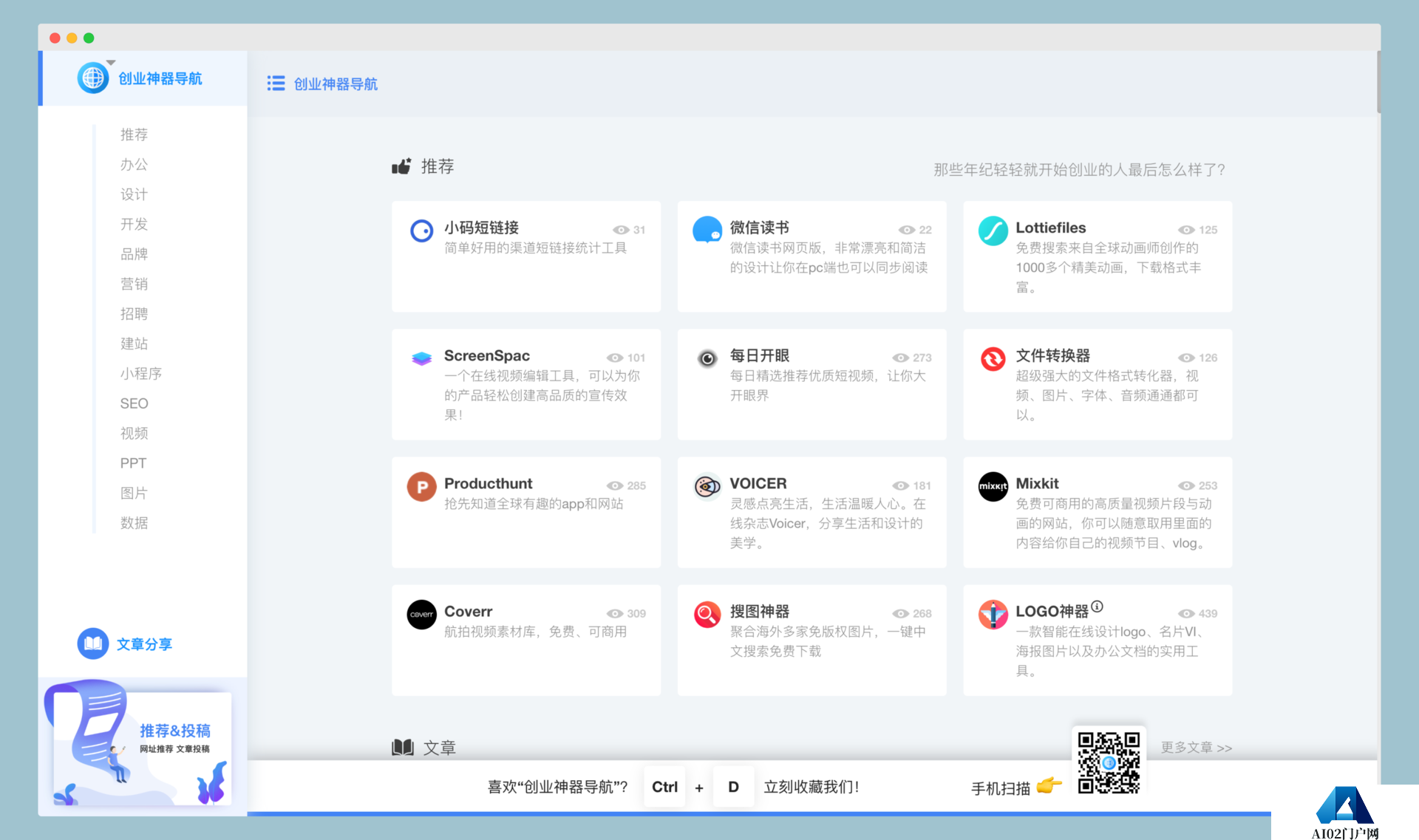
Task: Open the 文件转换器 card title
Action: click(x=1052, y=355)
